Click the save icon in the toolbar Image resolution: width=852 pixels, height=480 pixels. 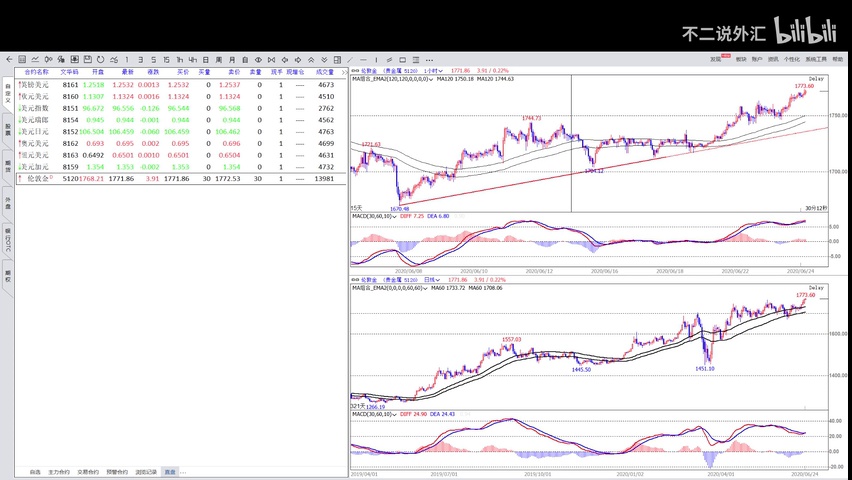pos(86,59)
